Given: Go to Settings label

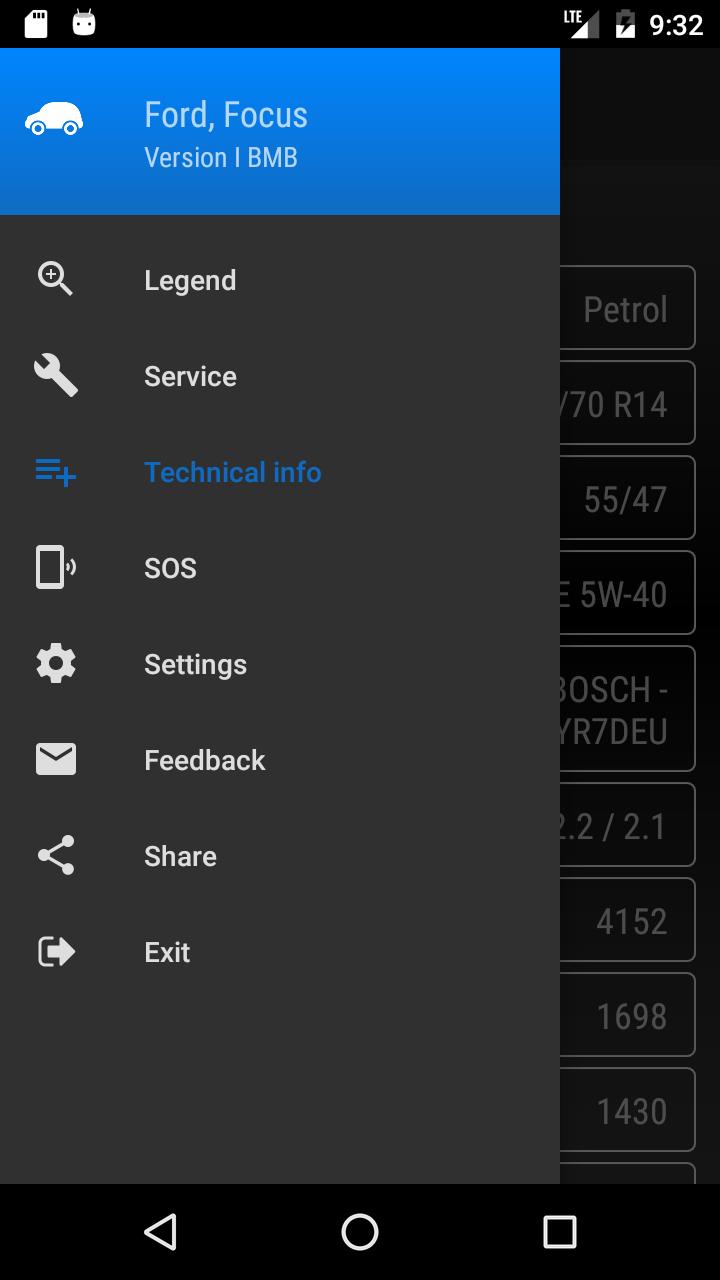Looking at the screenshot, I should click(195, 664).
